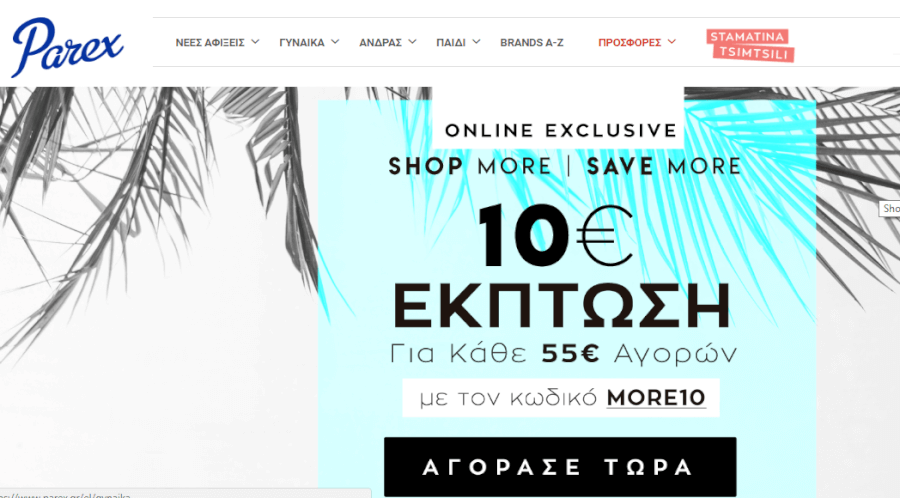Screen dimensions: 900x498
Task: Click the ONLINE EXCLUSIVE banner heading
Action: (x=561, y=131)
